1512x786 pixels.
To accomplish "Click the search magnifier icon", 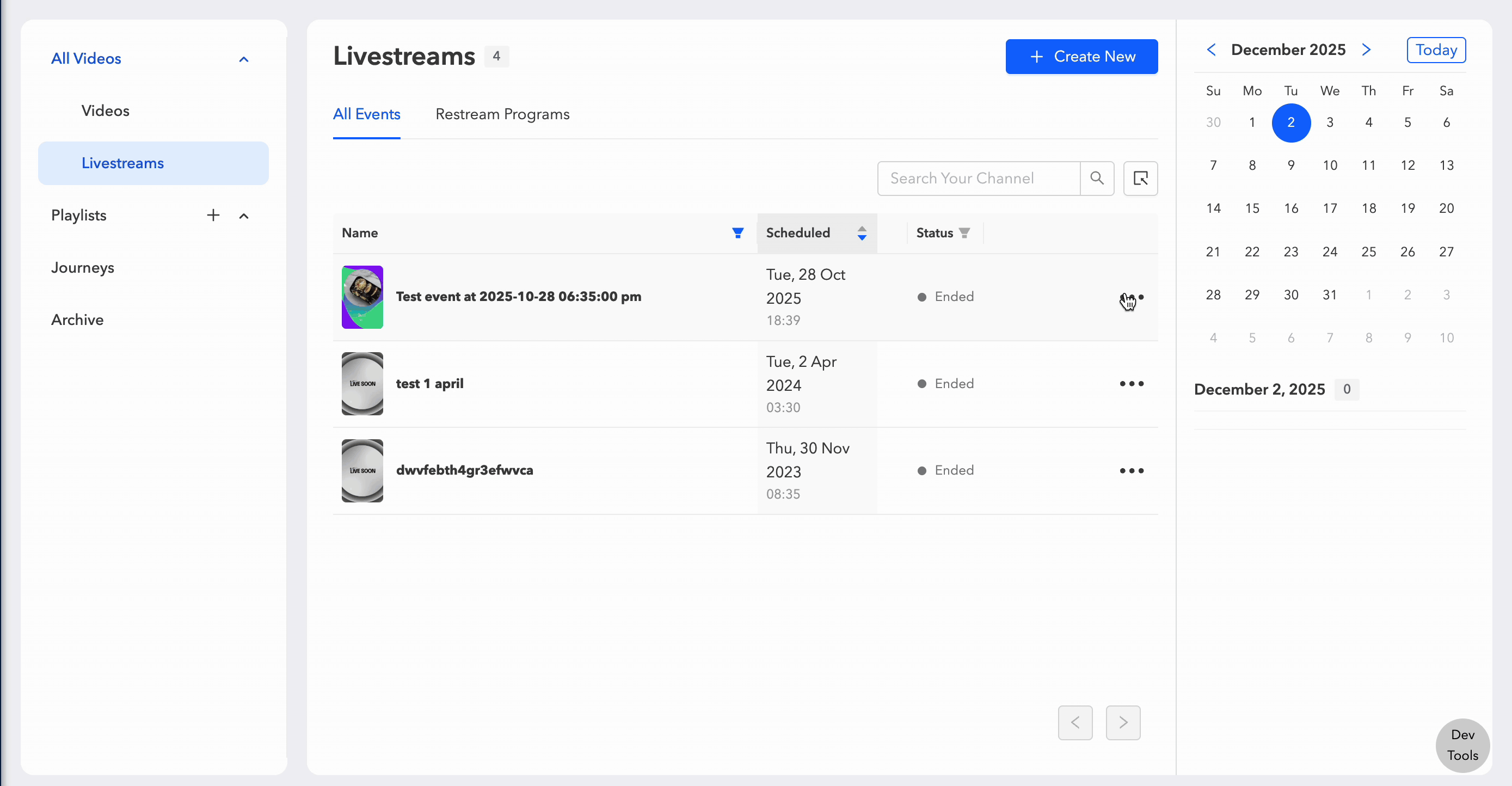I will click(1096, 178).
